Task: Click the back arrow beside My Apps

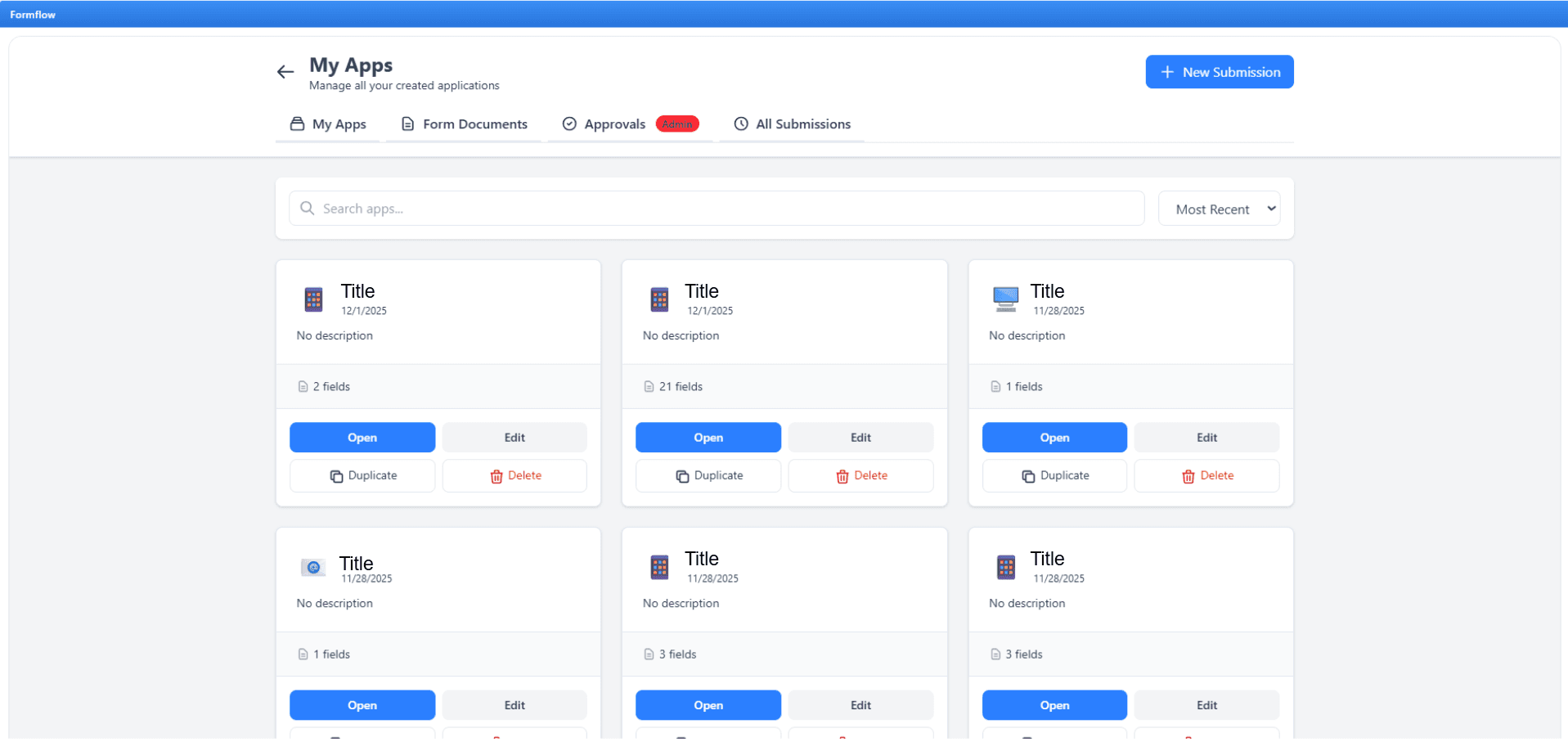Action: (x=285, y=72)
